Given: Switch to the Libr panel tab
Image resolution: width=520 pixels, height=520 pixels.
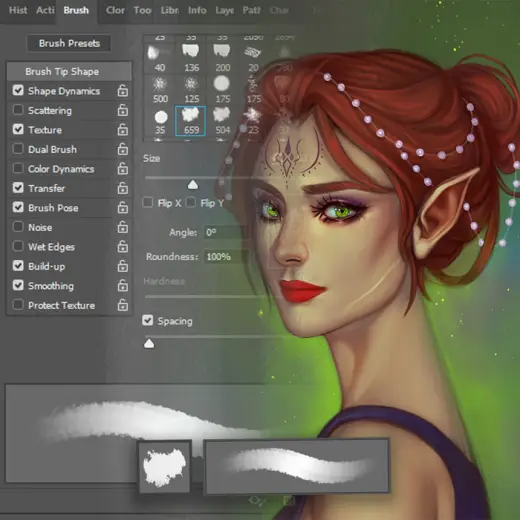Looking at the screenshot, I should point(170,10).
